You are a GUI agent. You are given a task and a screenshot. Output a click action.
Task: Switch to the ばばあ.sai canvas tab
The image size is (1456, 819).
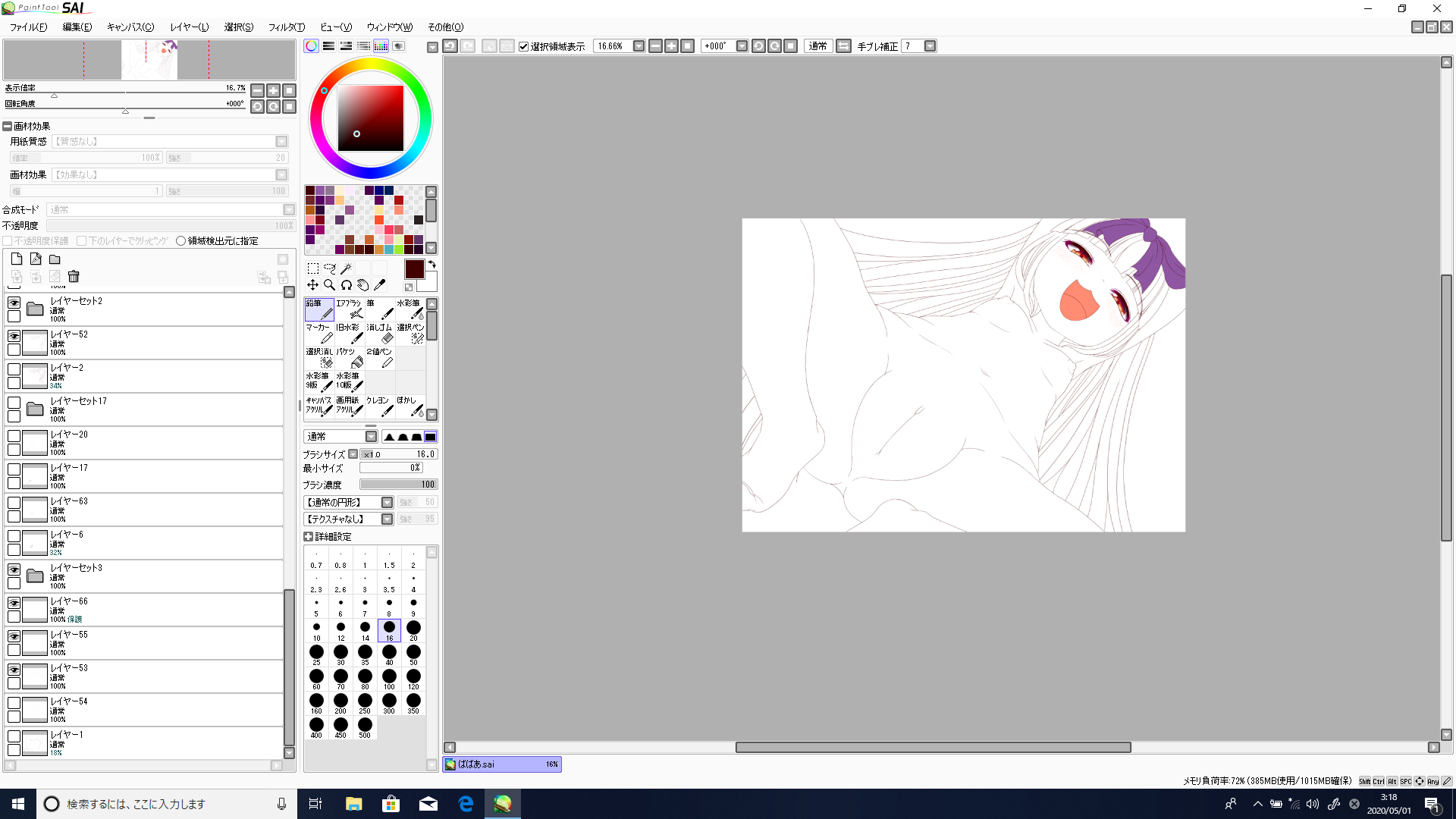[x=502, y=764]
